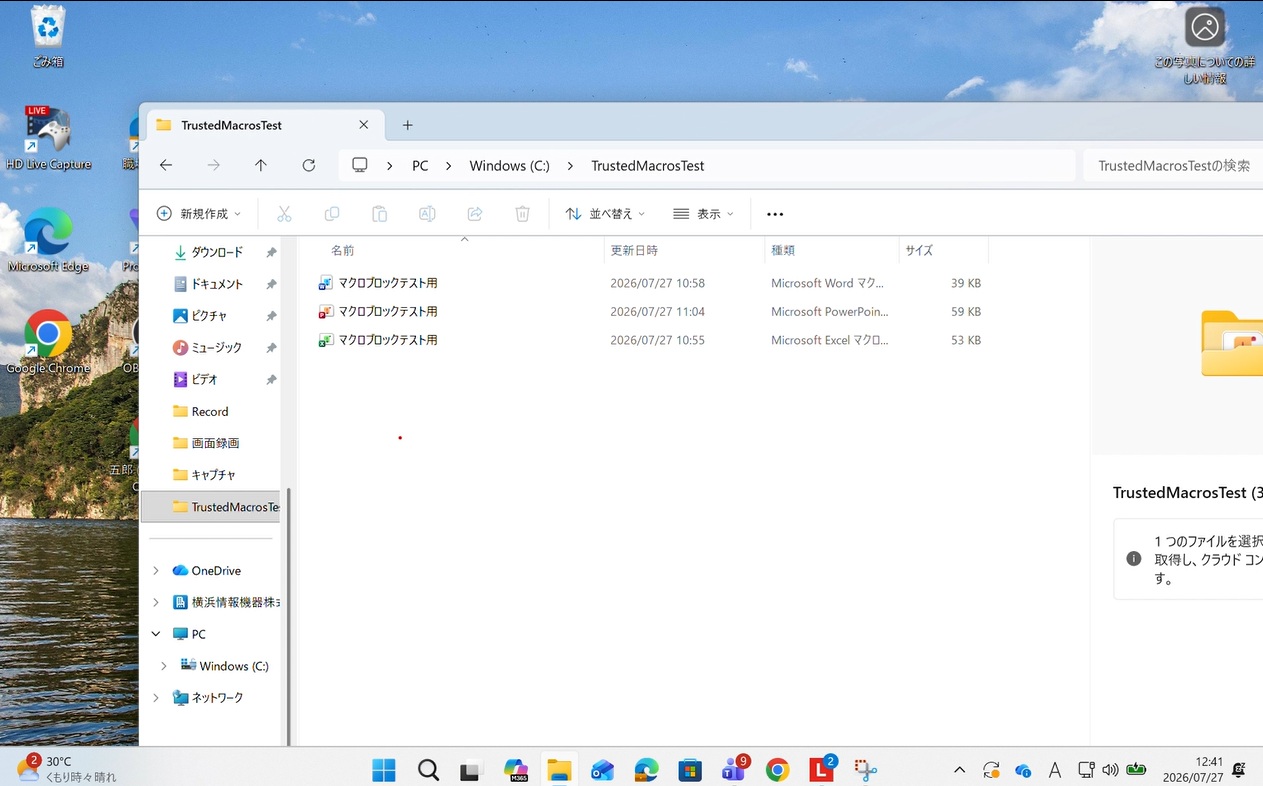The height and width of the screenshot is (786, 1263).
Task: Click the Rename icon in toolbar
Action: [427, 214]
